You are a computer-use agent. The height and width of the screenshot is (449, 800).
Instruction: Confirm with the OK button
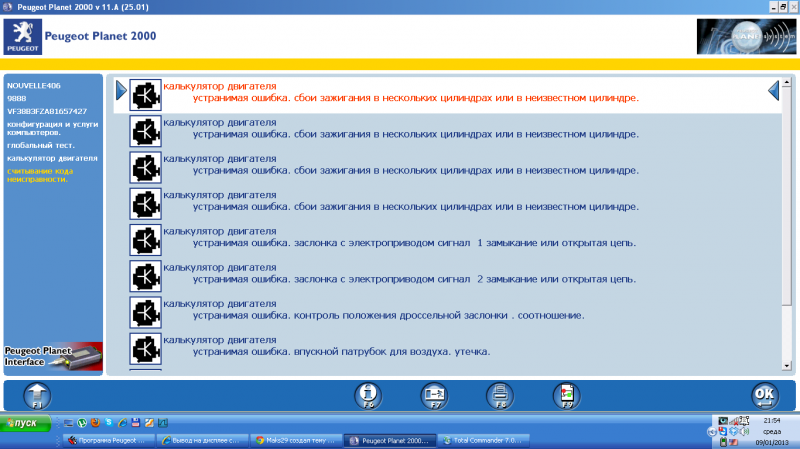pos(765,396)
